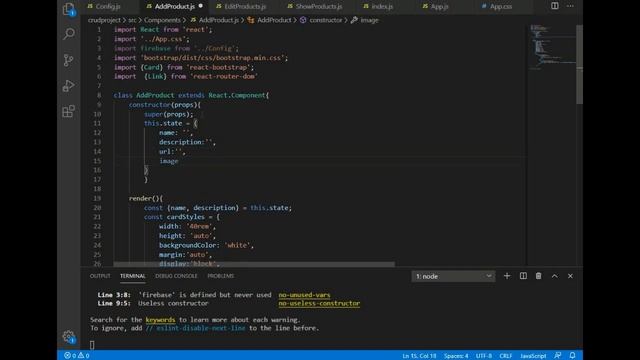The width and height of the screenshot is (640, 360).
Task: Open editor More Actions ellipsis menu
Action: [570, 6]
